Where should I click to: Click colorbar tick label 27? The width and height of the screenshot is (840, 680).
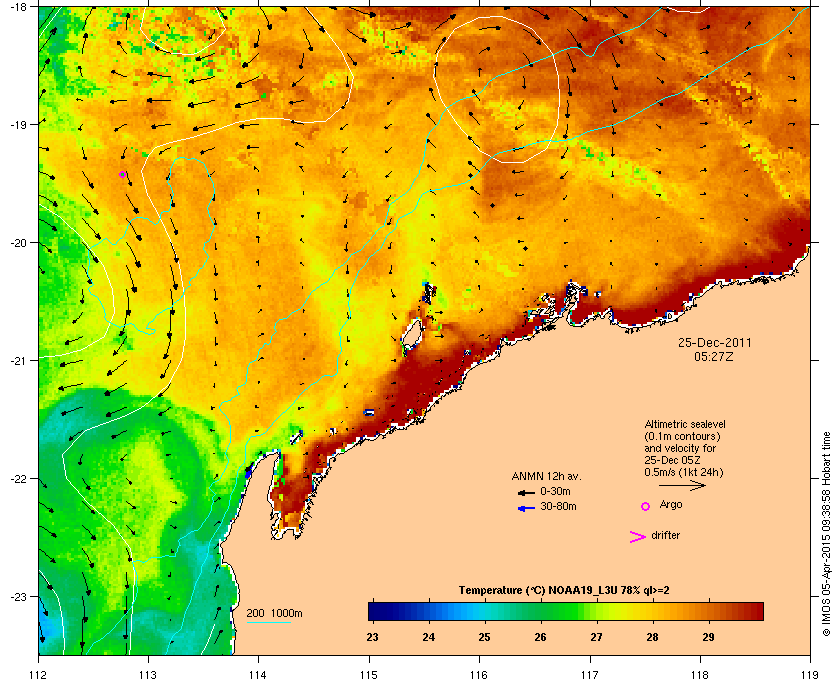[596, 637]
